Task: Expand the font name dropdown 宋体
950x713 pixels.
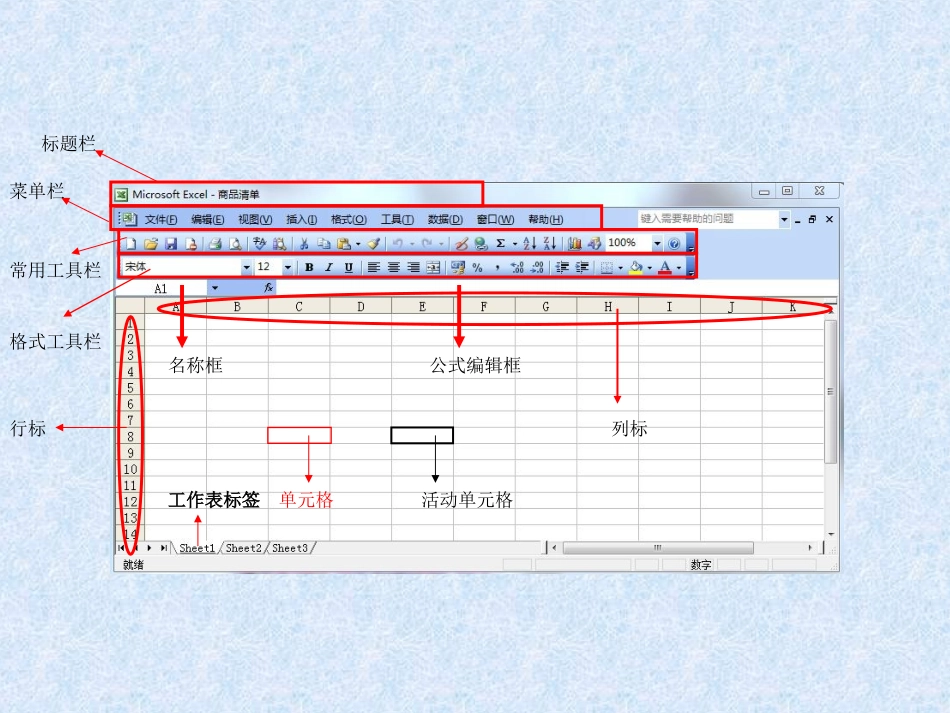Action: click(246, 267)
